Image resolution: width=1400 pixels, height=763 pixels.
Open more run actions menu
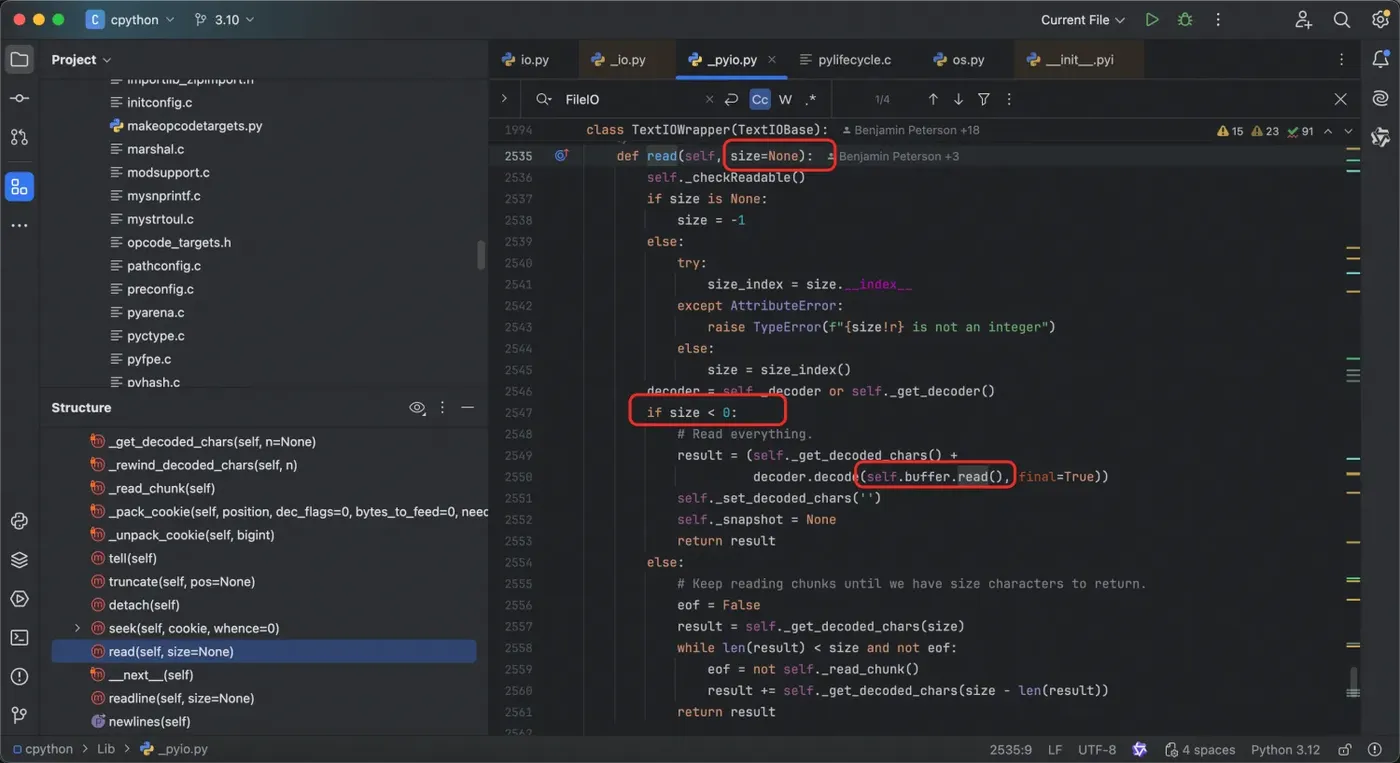point(1219,20)
